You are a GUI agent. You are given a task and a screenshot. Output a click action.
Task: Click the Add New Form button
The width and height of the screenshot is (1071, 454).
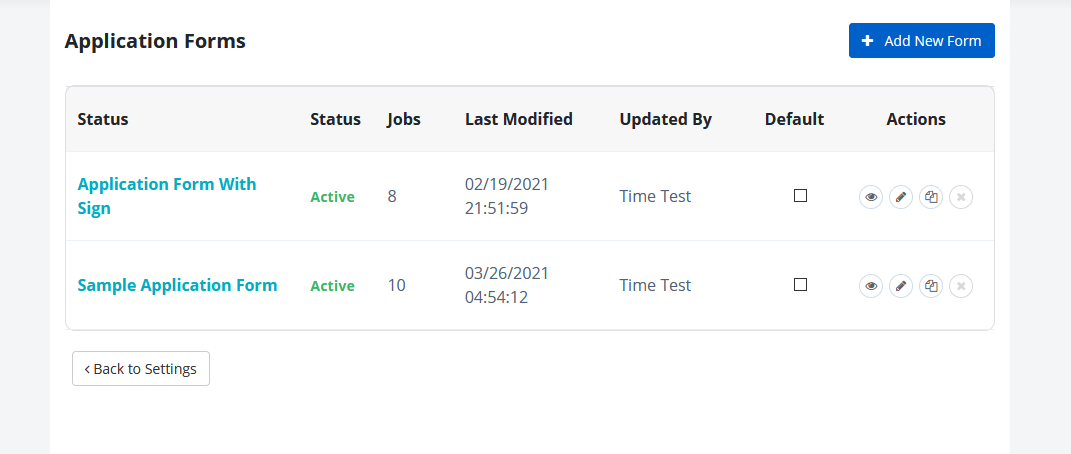[921, 41]
